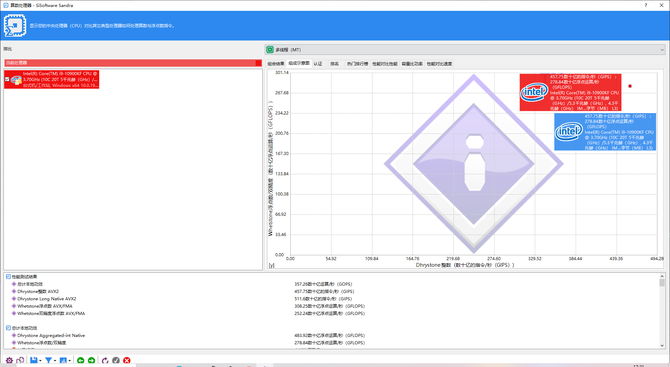Click the green forward arrow button

[x=91, y=361]
